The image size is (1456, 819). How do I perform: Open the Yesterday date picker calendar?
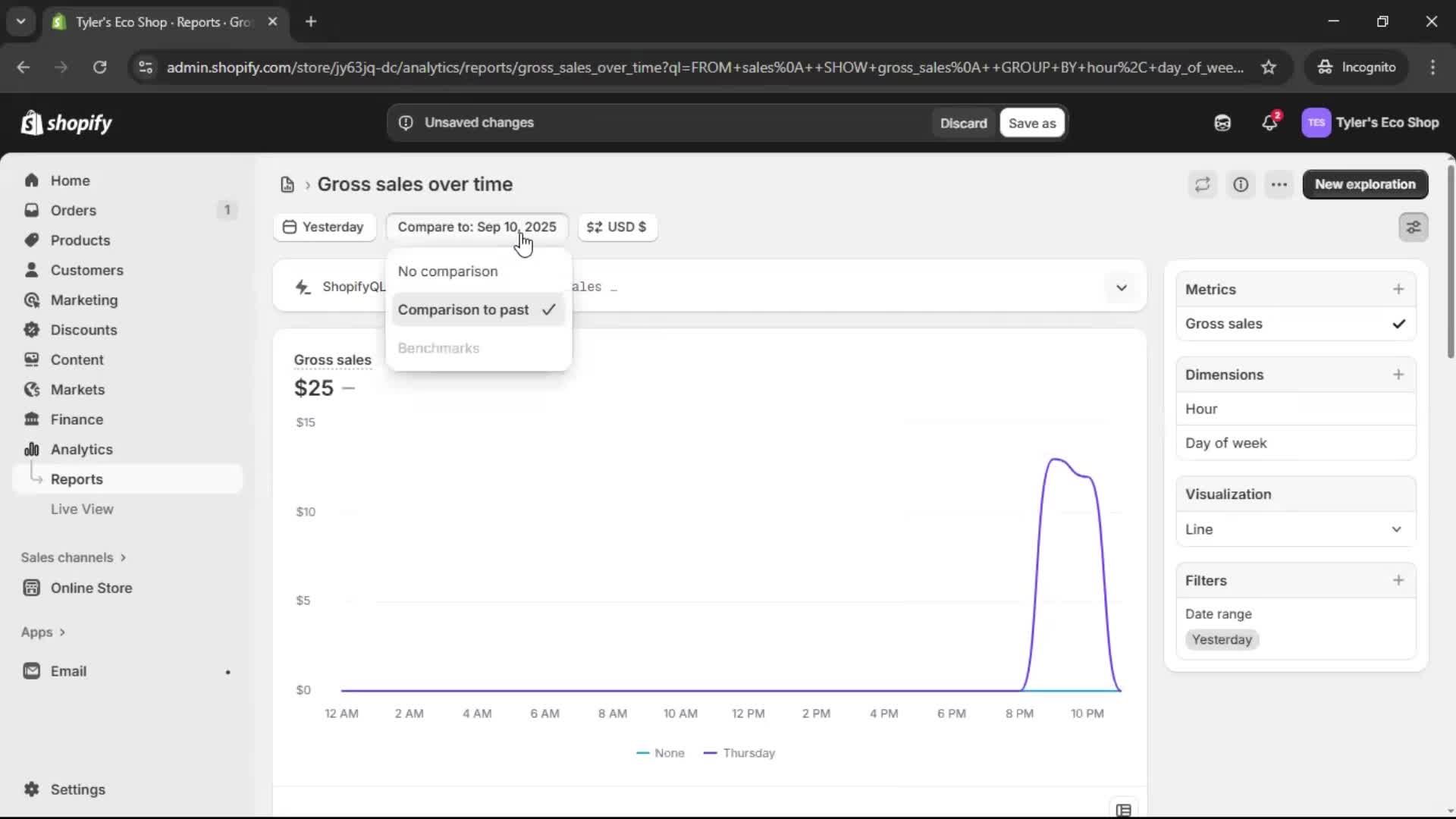[x=325, y=227]
